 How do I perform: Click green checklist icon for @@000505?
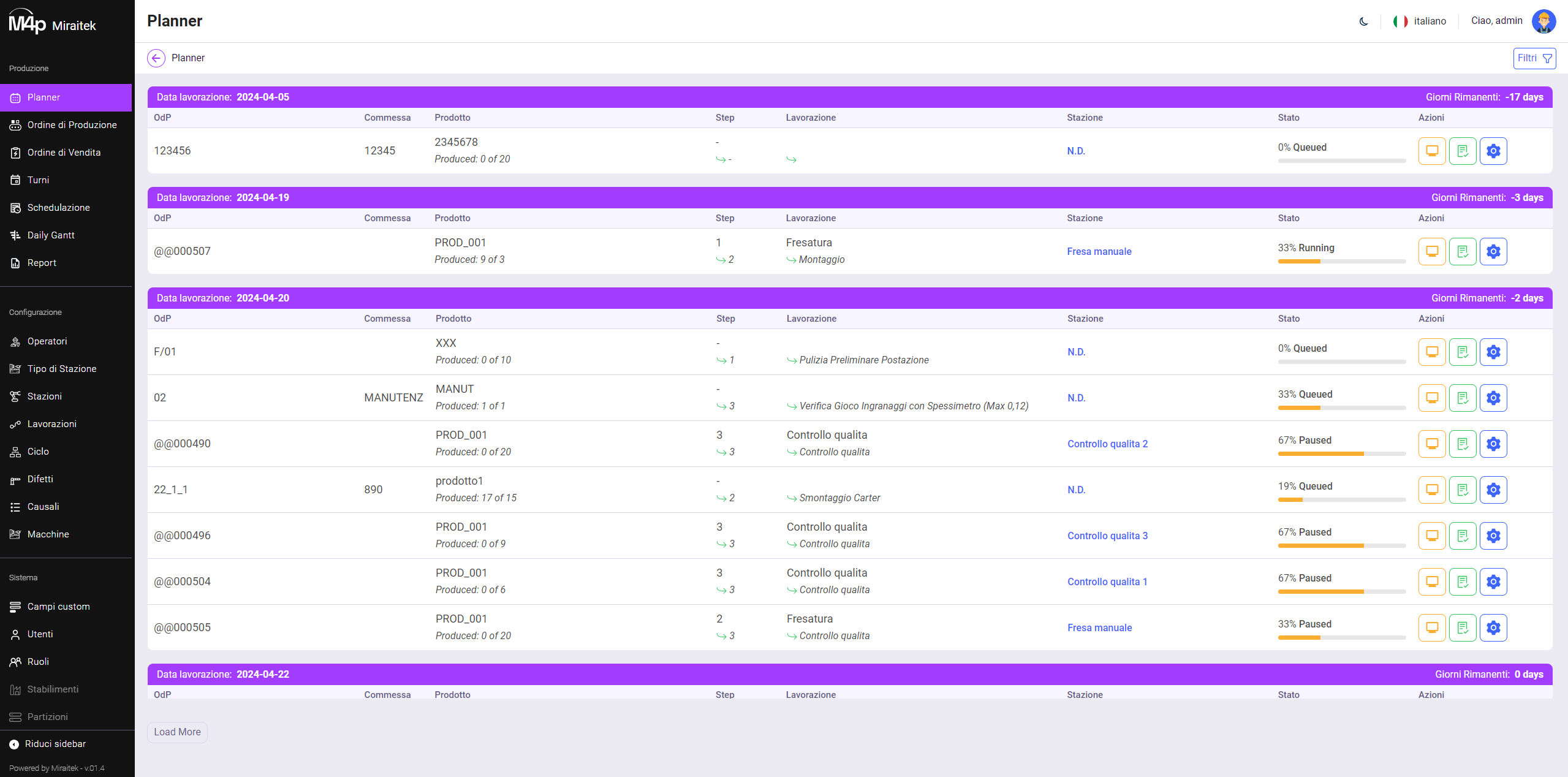pos(1463,628)
